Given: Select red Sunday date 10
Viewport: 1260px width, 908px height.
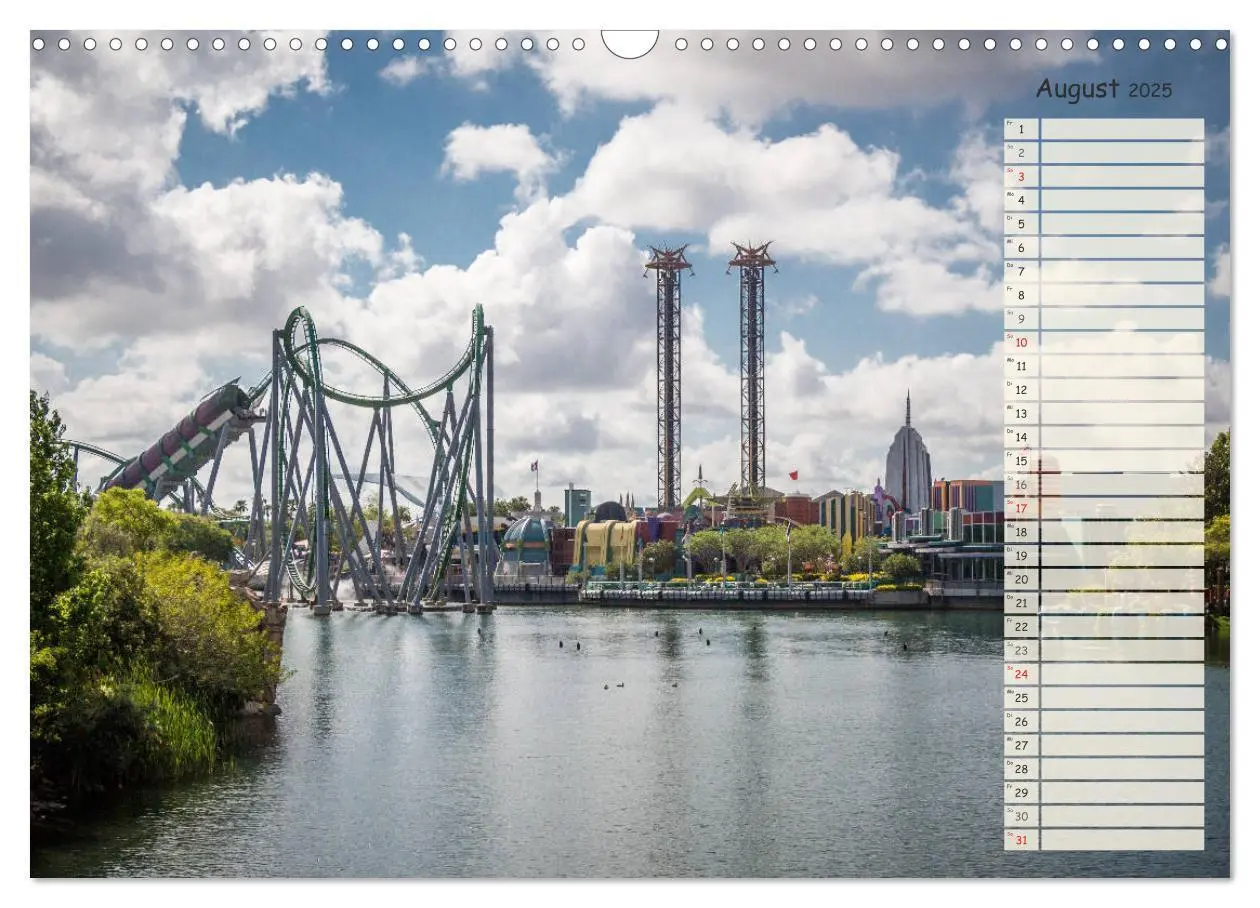Looking at the screenshot, I should [1021, 342].
